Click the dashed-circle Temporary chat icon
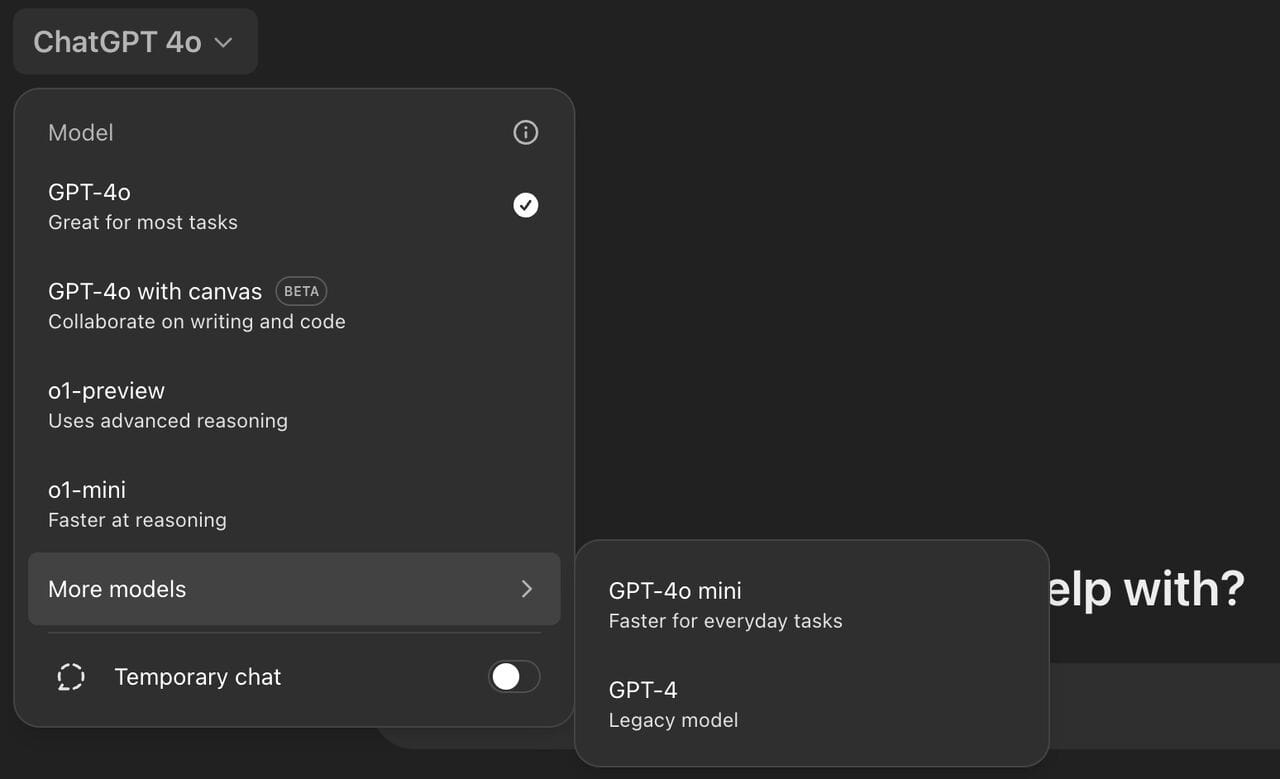1280x779 pixels. coord(71,677)
